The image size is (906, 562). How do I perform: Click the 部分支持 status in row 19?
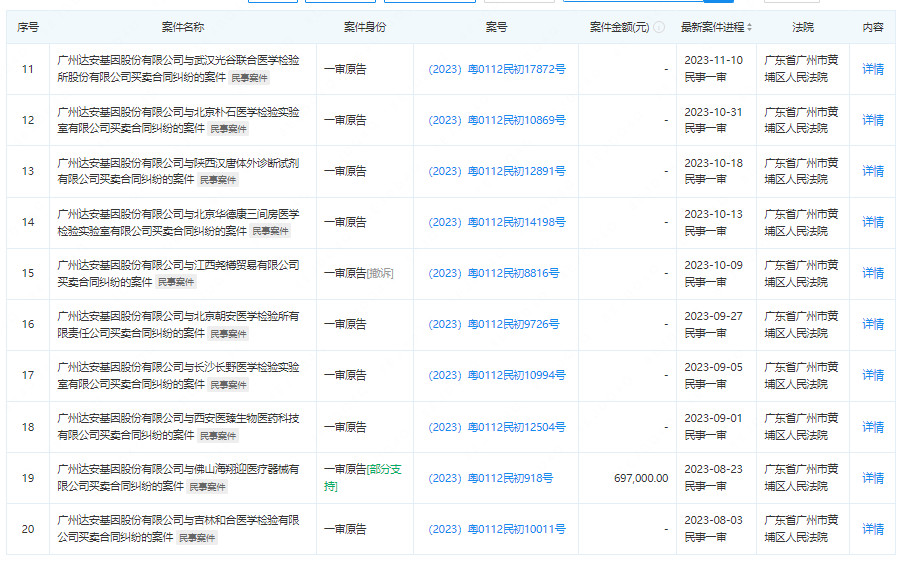384,469
